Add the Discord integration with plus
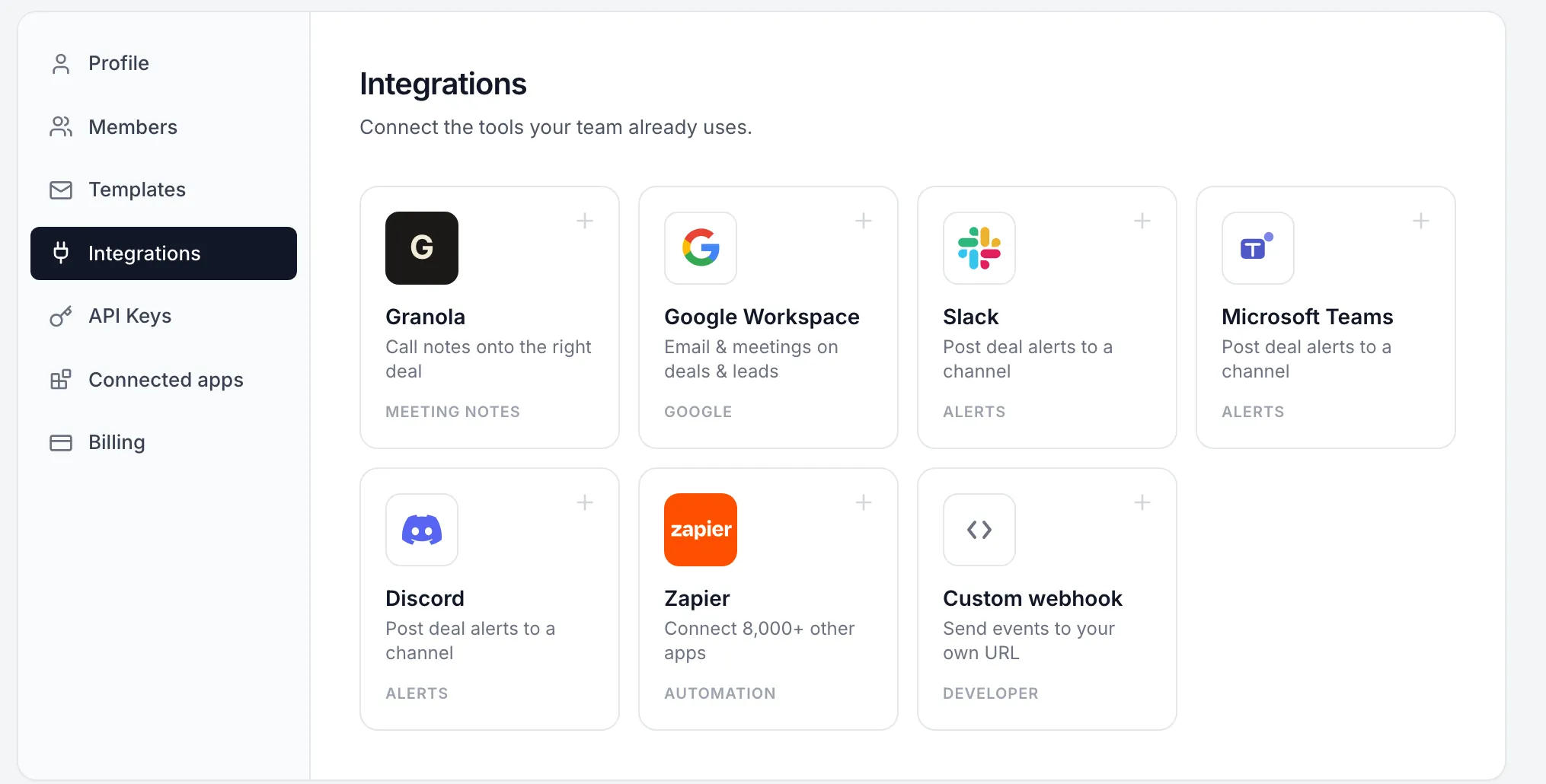This screenshot has height=784, width=1546. [x=585, y=502]
